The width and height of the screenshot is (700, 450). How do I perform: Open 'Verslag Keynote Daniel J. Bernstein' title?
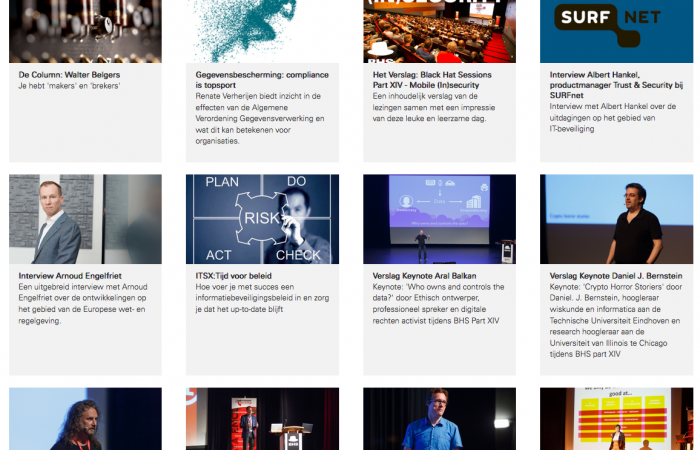click(616, 276)
